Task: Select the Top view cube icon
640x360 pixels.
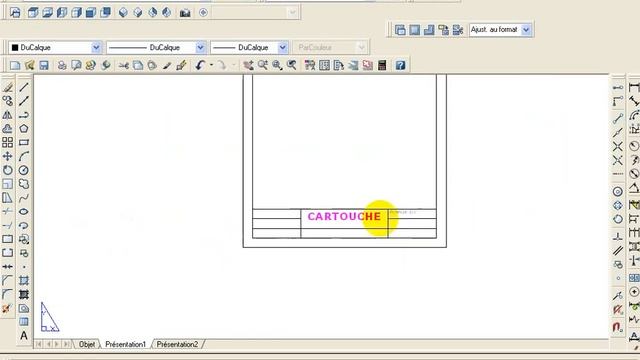Action: (33, 13)
